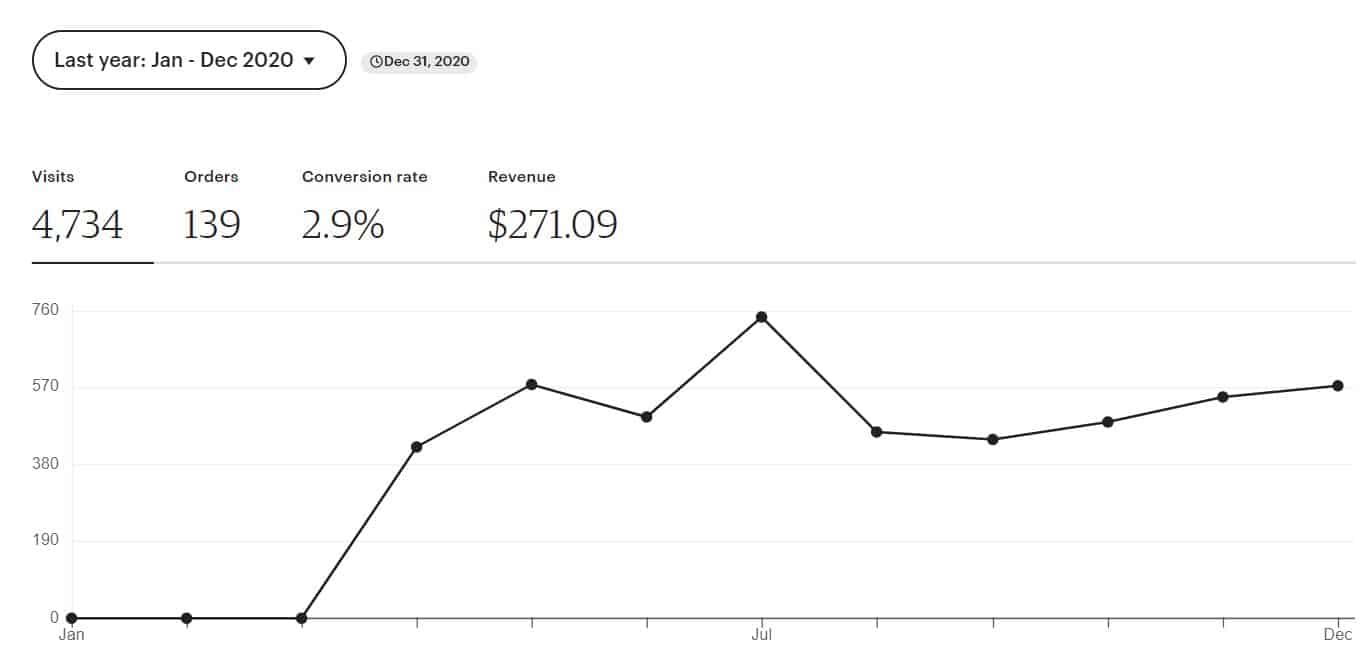The image size is (1367, 672).
Task: Click the November data point
Action: (1223, 397)
